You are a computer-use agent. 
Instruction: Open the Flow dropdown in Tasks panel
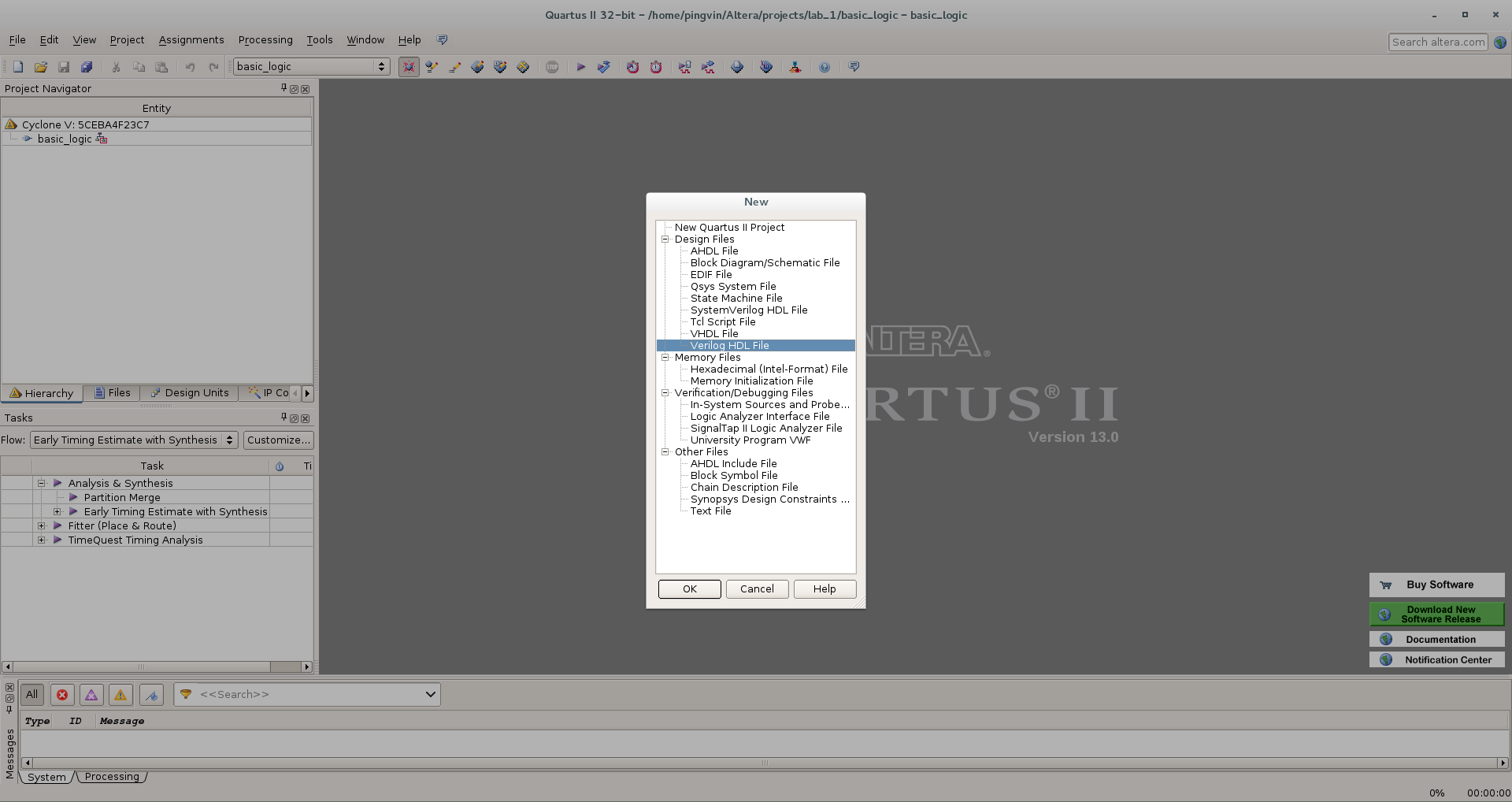[134, 440]
